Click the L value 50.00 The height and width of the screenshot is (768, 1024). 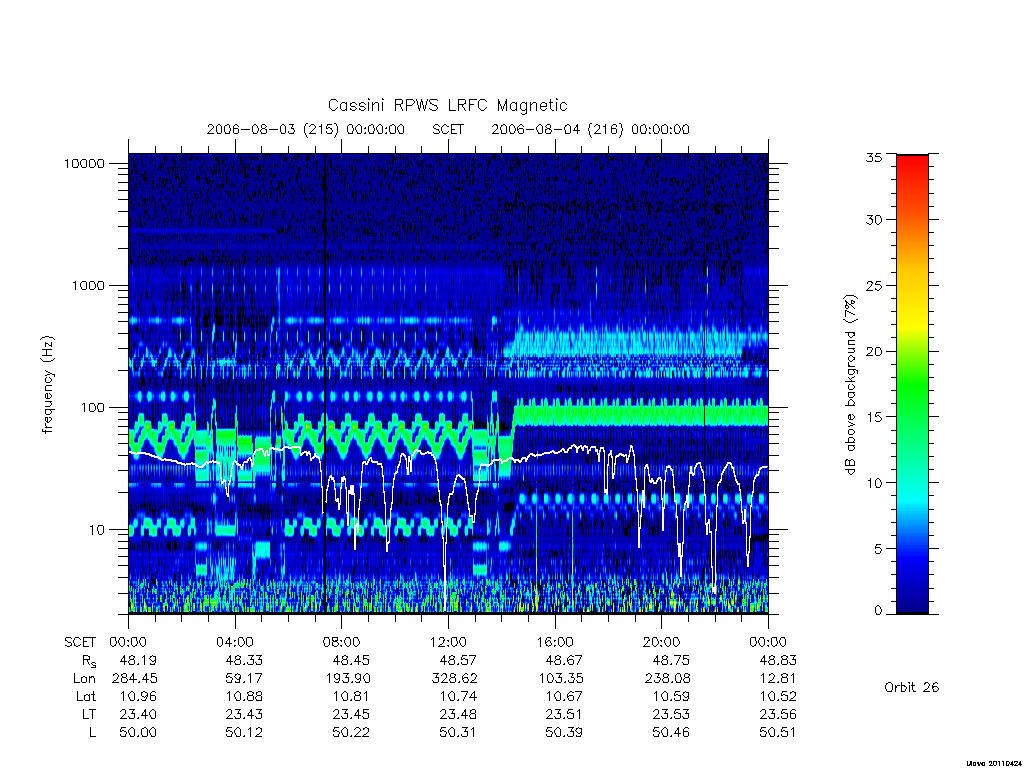138,733
